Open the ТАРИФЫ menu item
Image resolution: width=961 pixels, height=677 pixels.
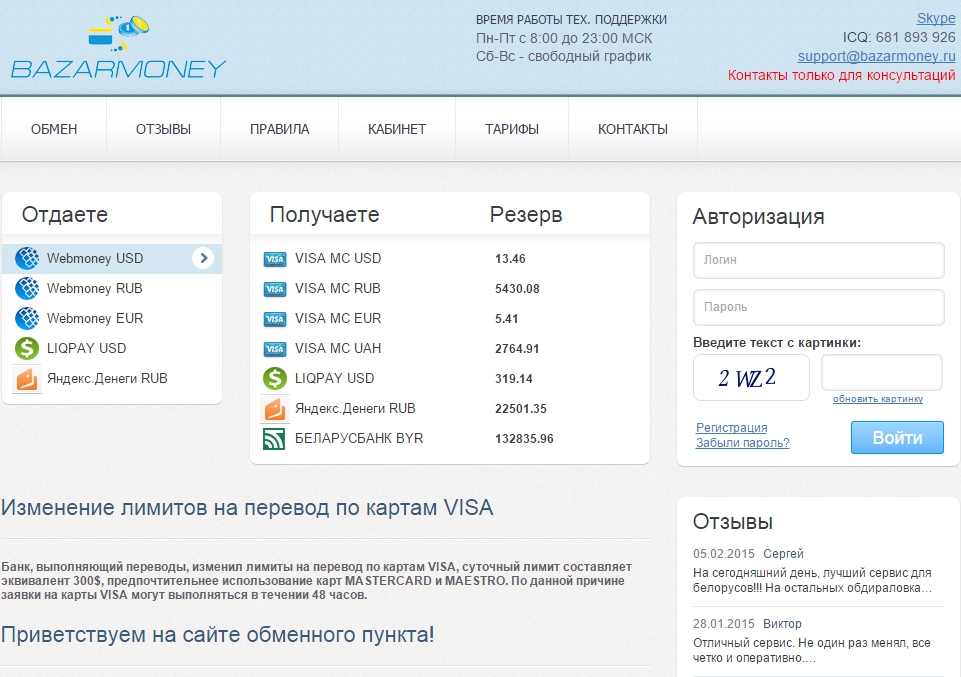(512, 129)
